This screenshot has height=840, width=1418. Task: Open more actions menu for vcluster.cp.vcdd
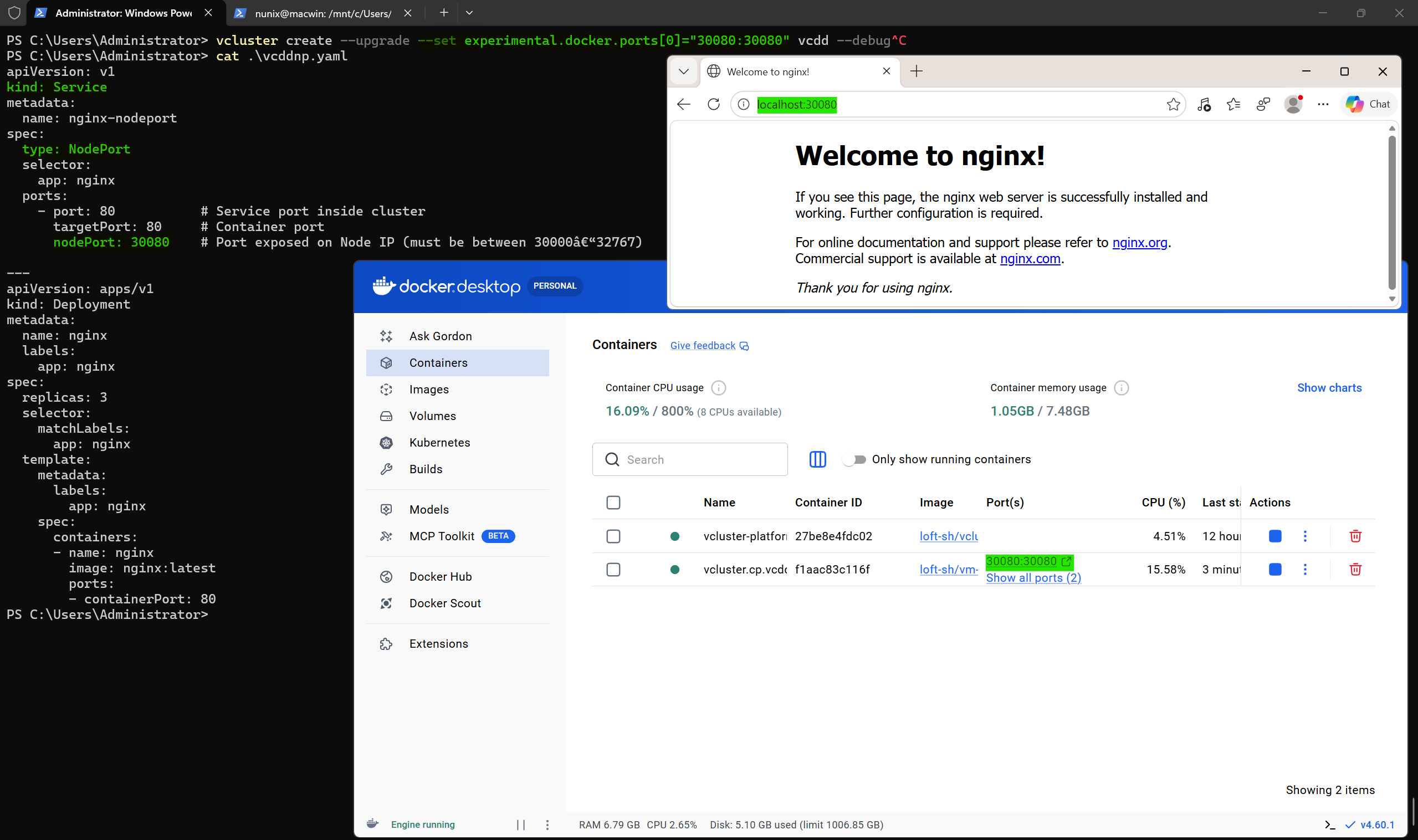(x=1305, y=570)
